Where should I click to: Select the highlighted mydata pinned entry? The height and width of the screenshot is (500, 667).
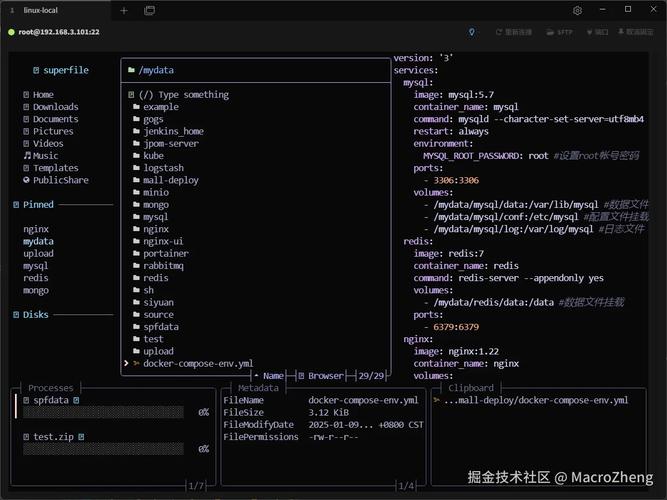click(38, 242)
